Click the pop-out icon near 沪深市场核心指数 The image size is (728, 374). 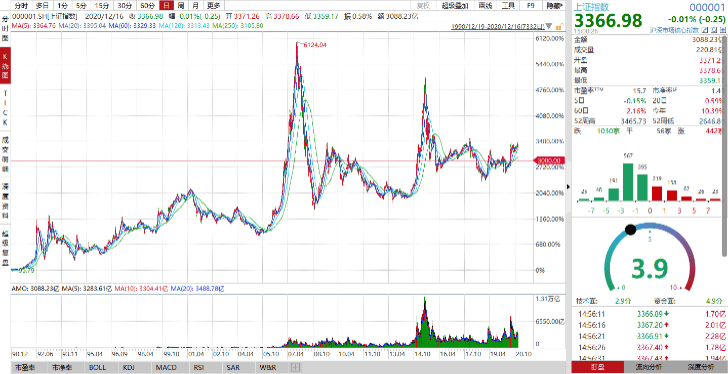pos(705,30)
